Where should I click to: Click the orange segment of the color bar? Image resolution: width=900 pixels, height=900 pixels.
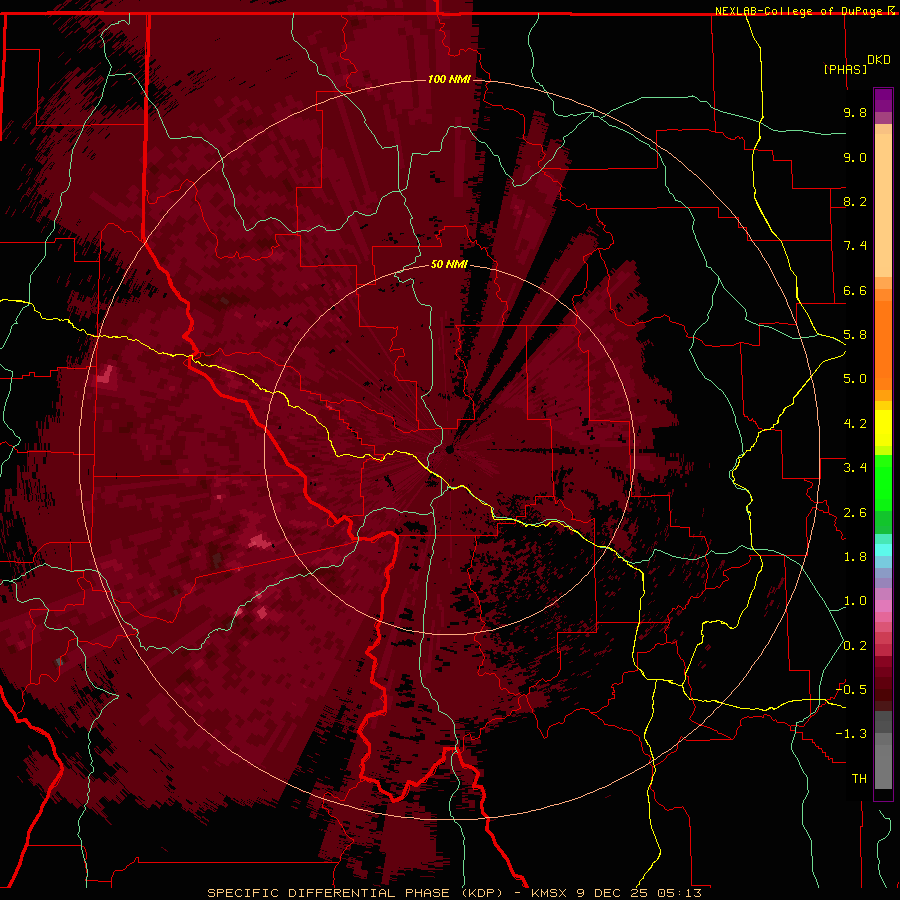point(883,344)
